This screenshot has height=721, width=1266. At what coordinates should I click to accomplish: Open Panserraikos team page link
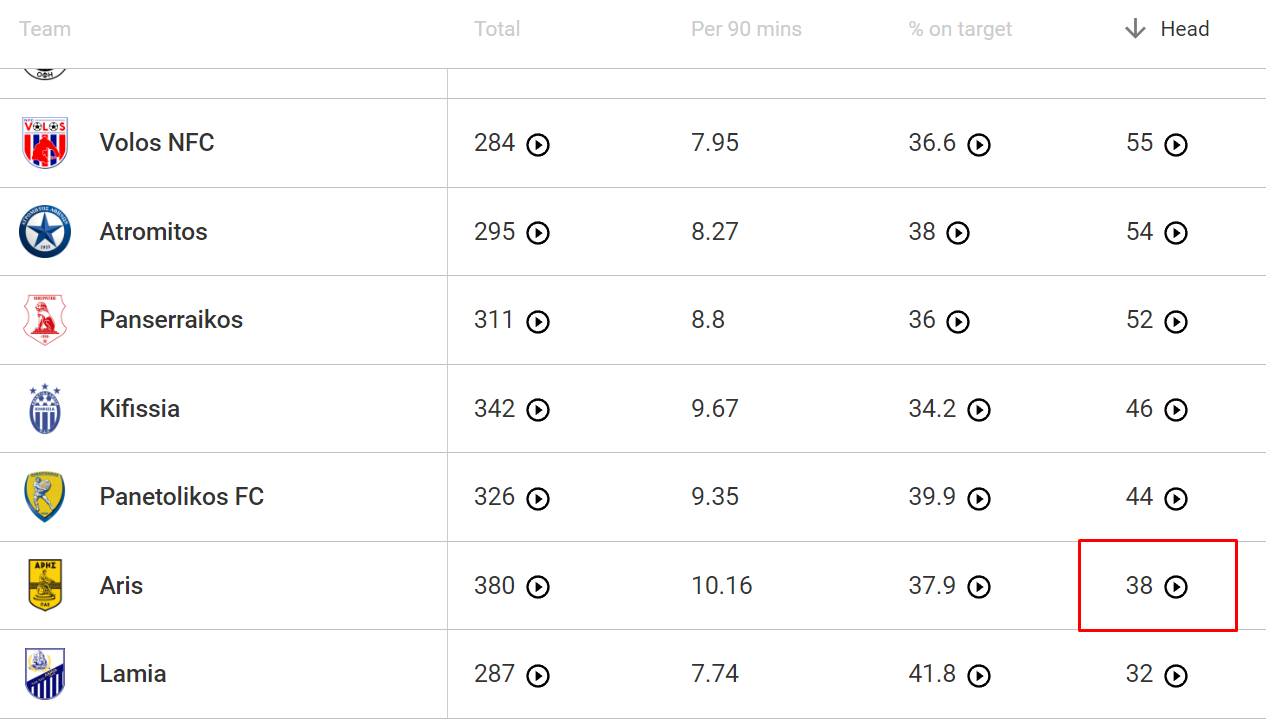(x=171, y=320)
